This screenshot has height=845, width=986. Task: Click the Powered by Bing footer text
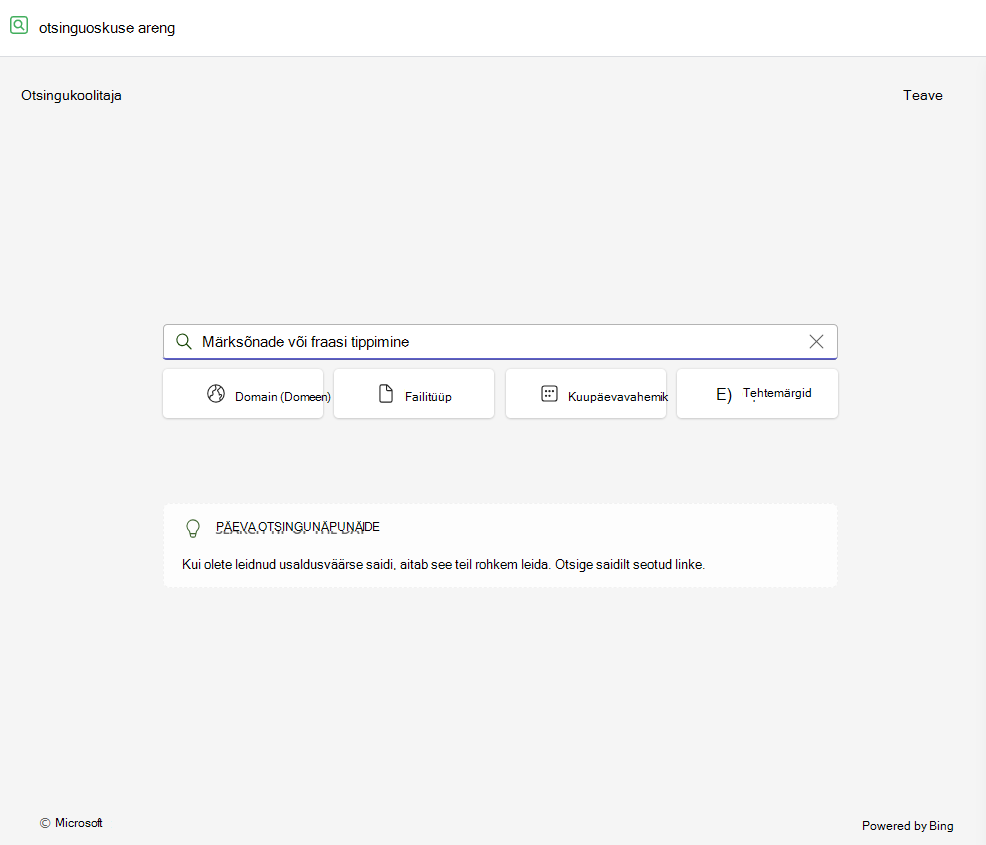pos(907,826)
